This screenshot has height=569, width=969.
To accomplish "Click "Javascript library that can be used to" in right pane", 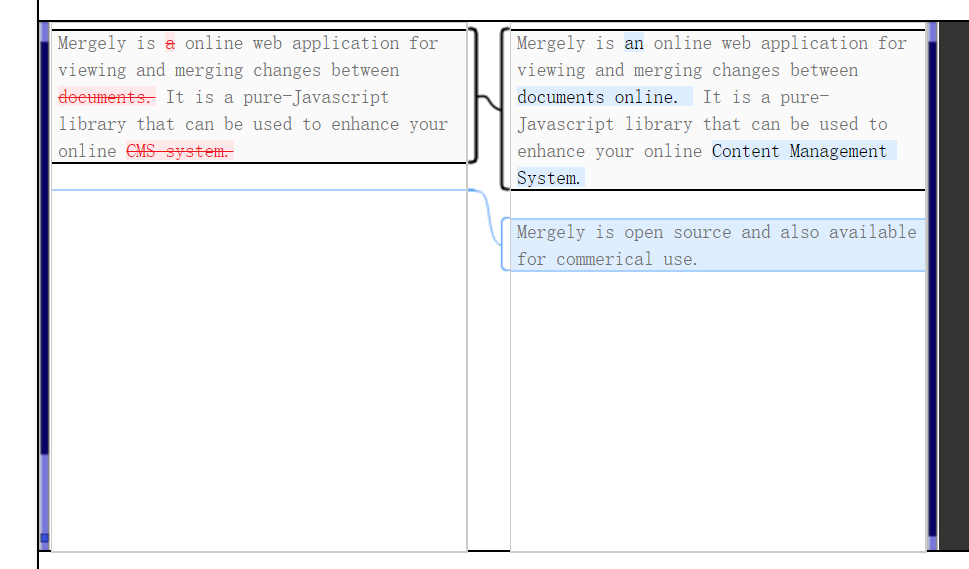I will point(703,124).
